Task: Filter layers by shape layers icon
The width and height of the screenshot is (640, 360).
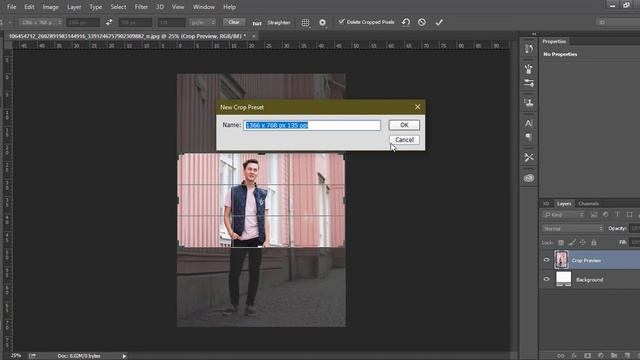Action: [x=629, y=215]
